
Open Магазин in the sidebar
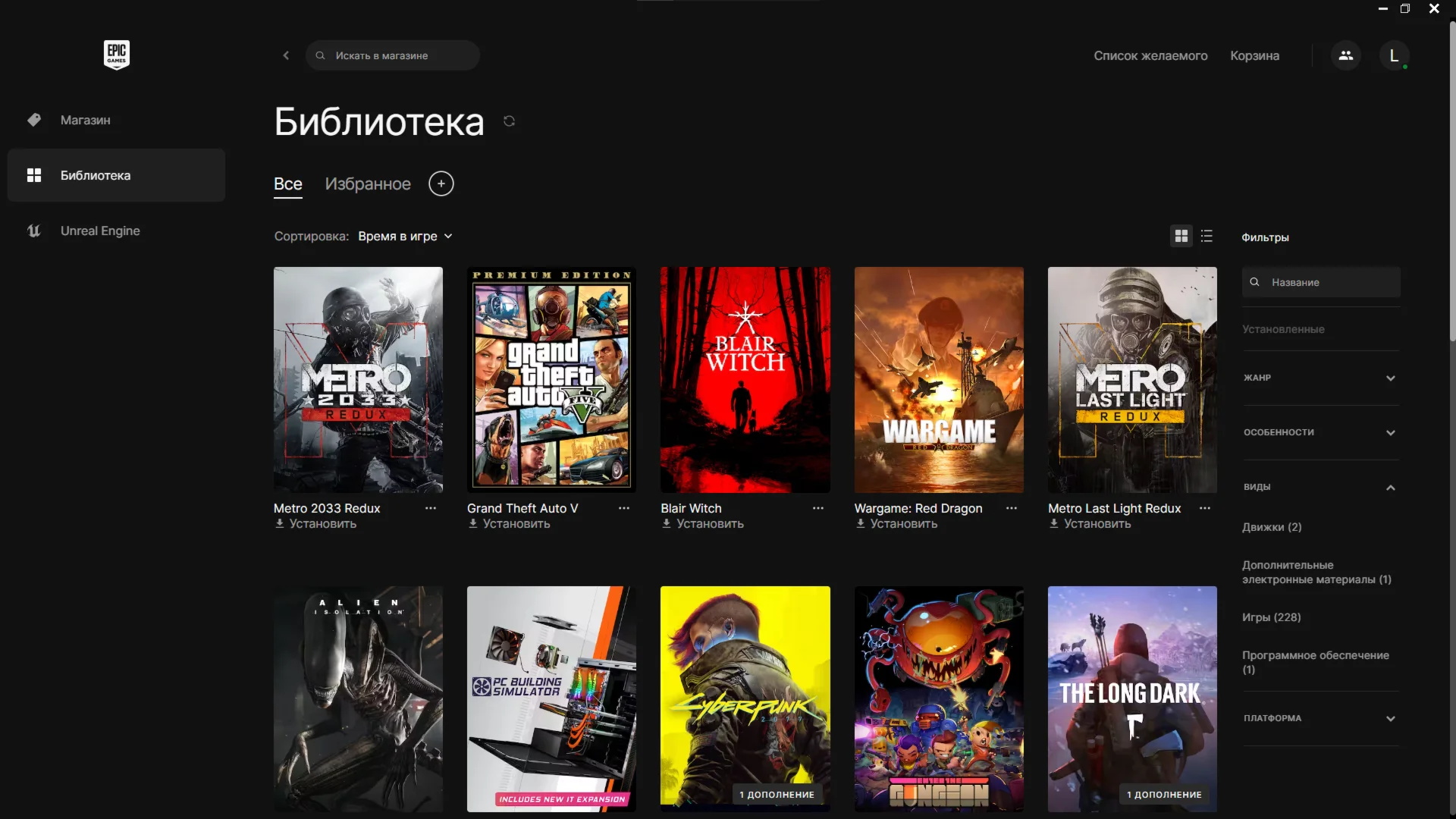click(x=85, y=120)
